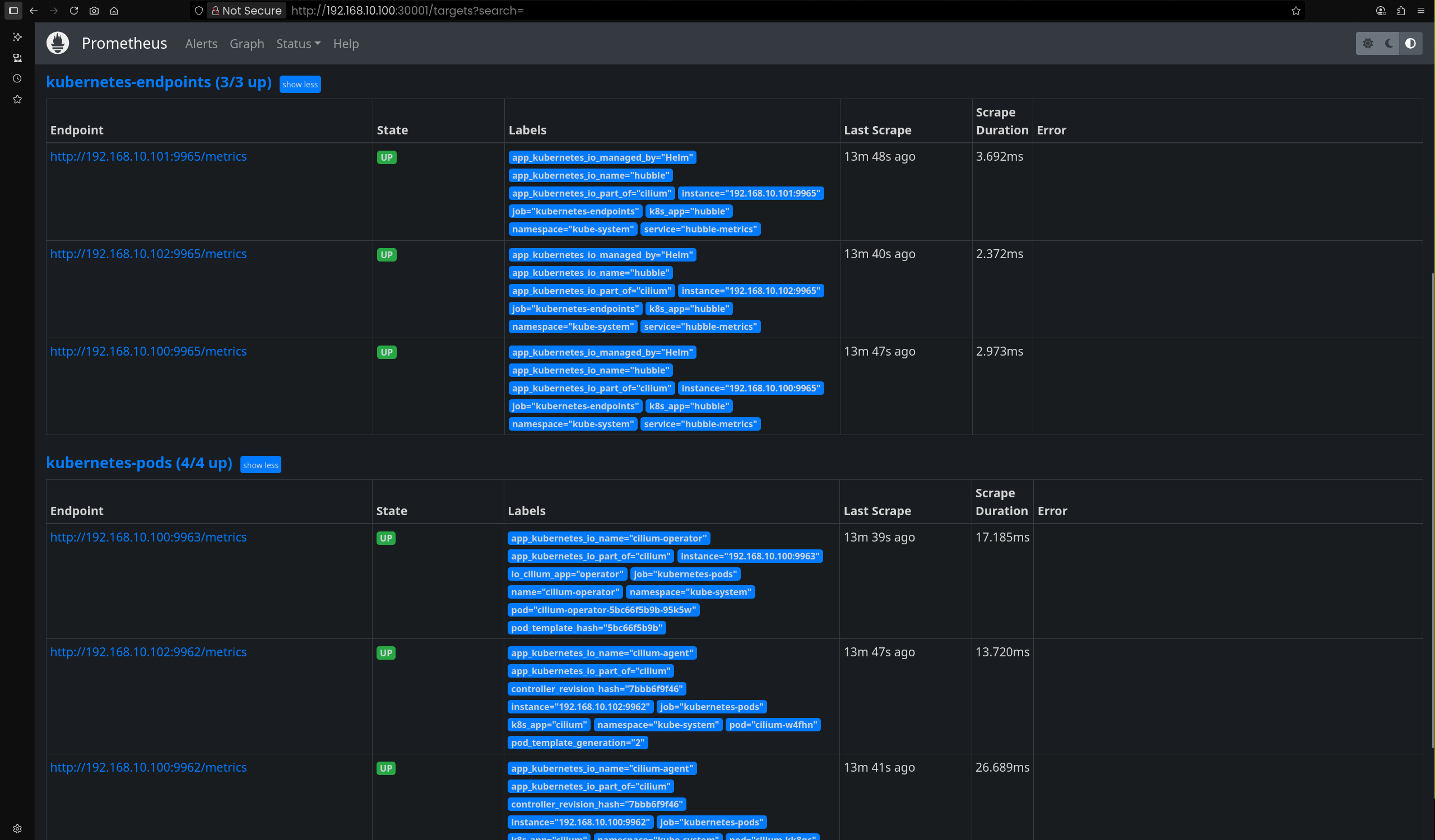This screenshot has width=1435, height=840.
Task: Toggle the browser sidebar panel button
Action: point(13,10)
